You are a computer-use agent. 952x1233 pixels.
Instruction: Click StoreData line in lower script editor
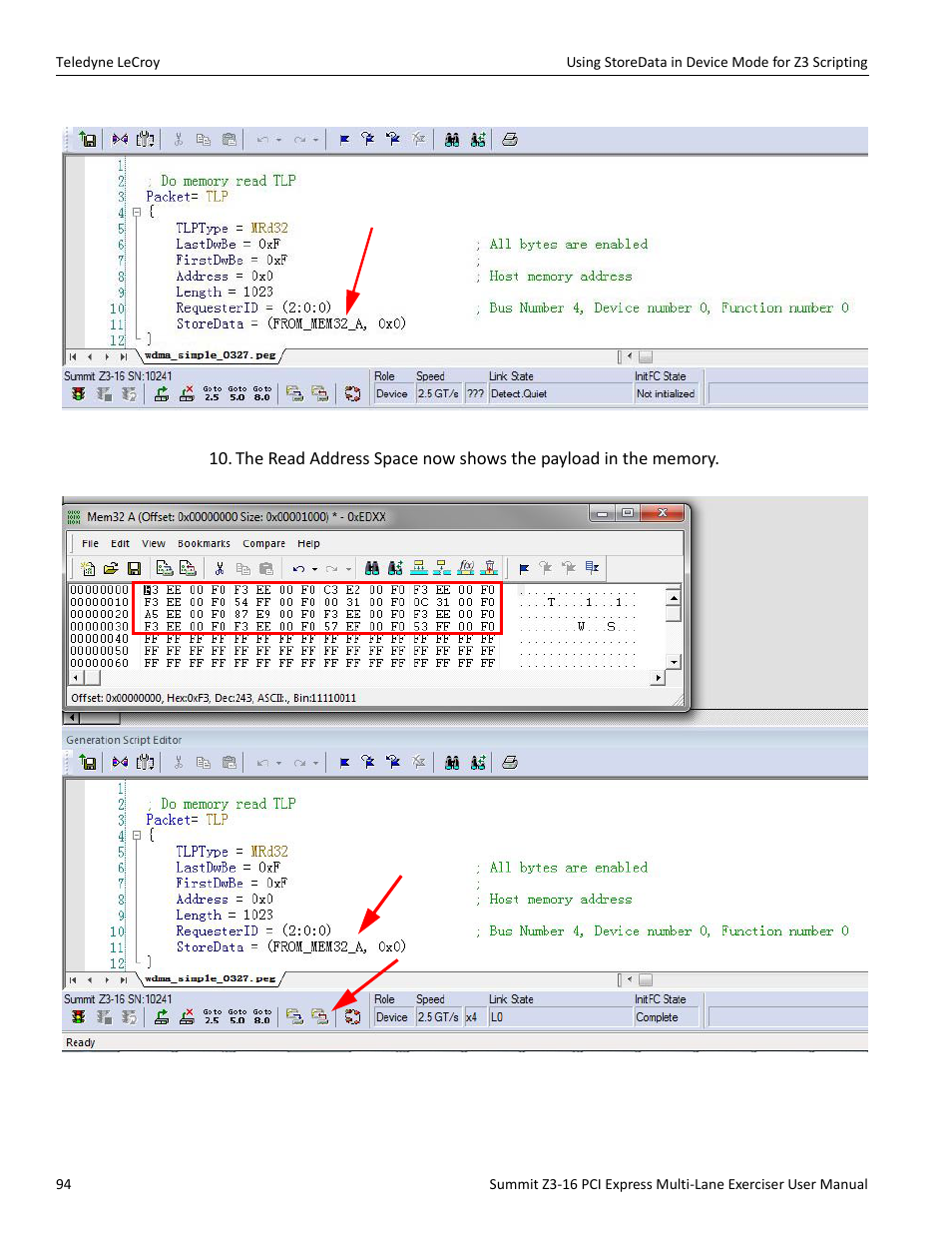click(290, 947)
